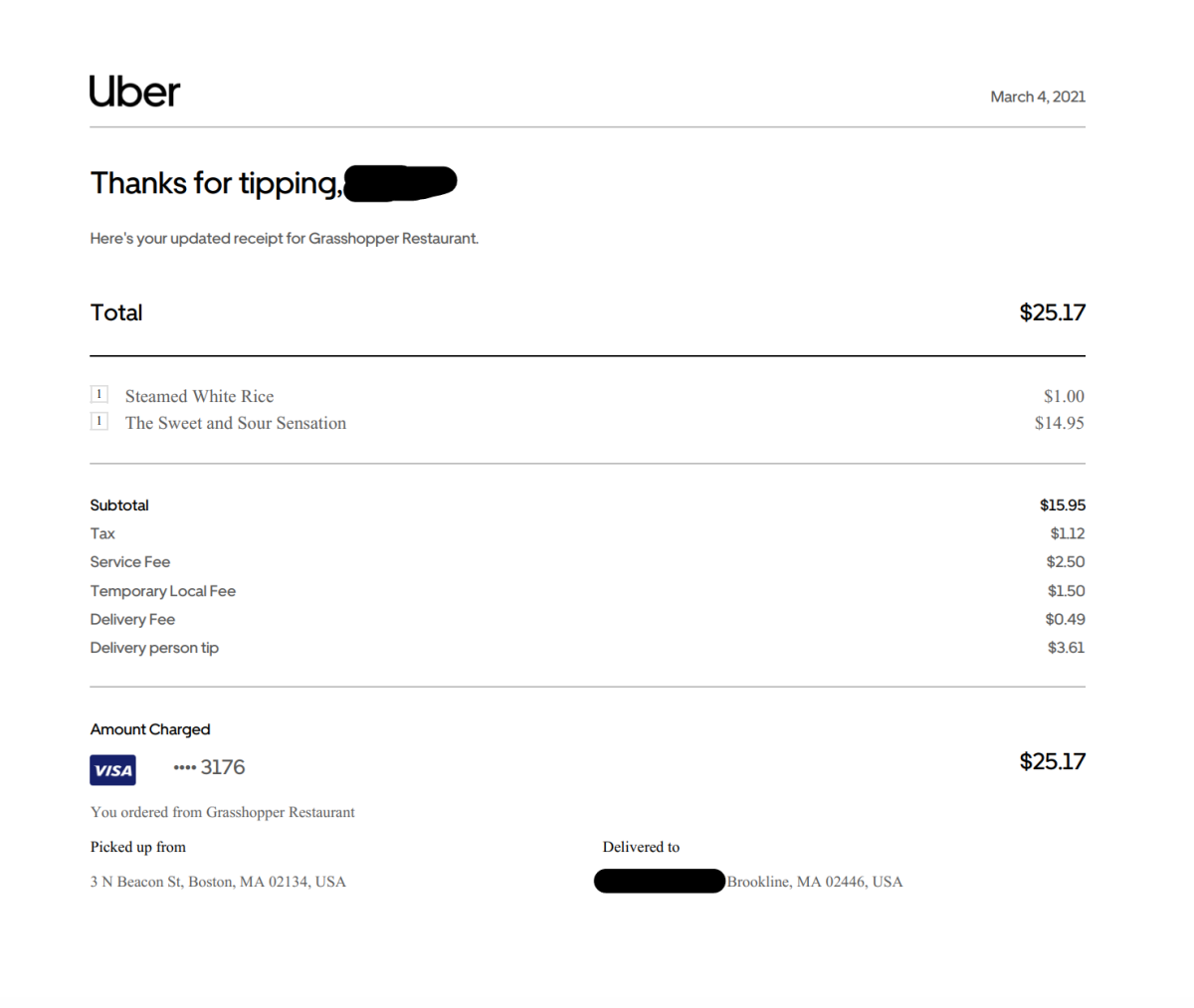Select The Sweet and Sour Sensation item

(236, 423)
